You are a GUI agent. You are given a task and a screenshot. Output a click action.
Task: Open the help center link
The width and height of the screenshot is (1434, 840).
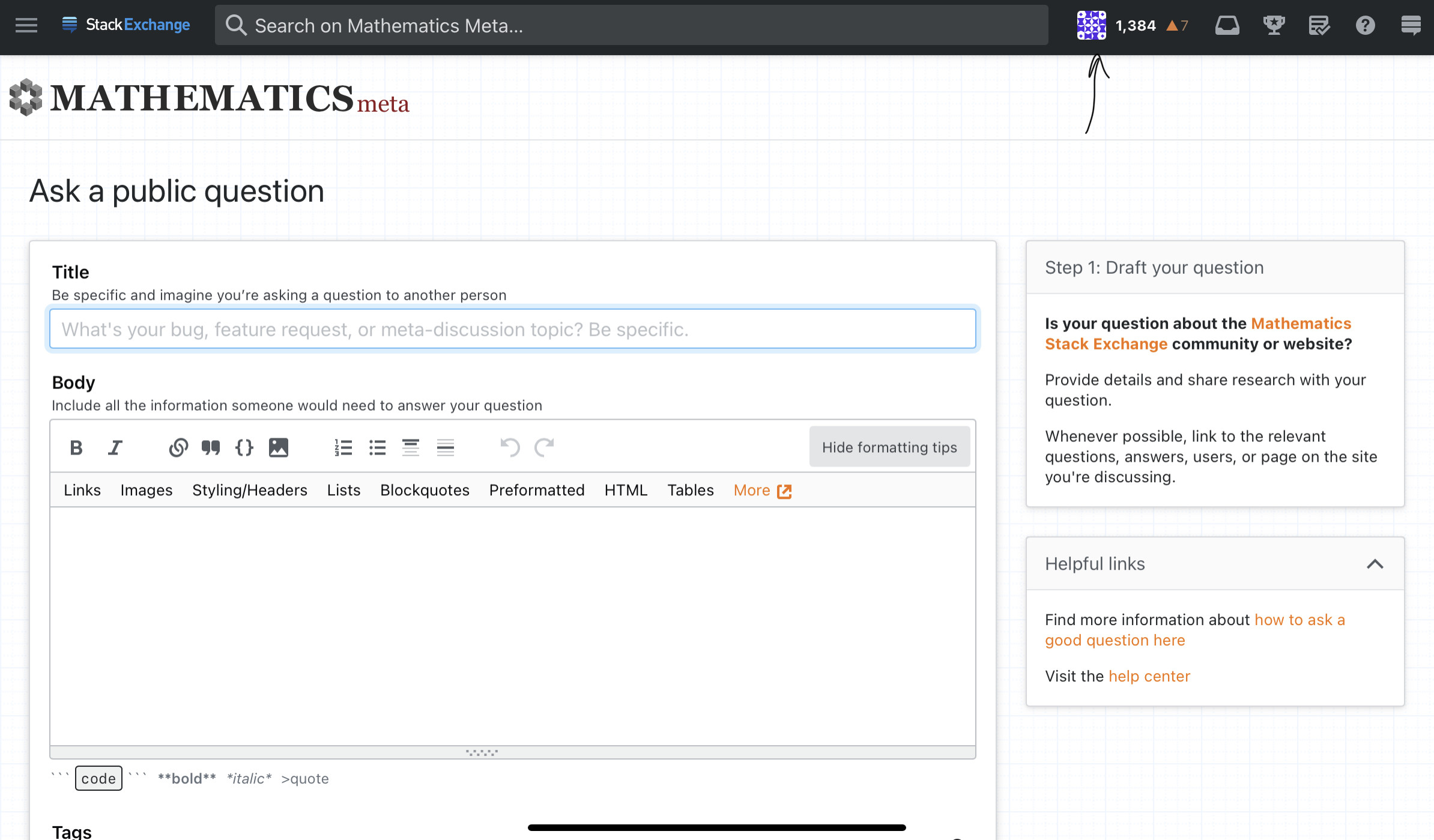[1149, 676]
